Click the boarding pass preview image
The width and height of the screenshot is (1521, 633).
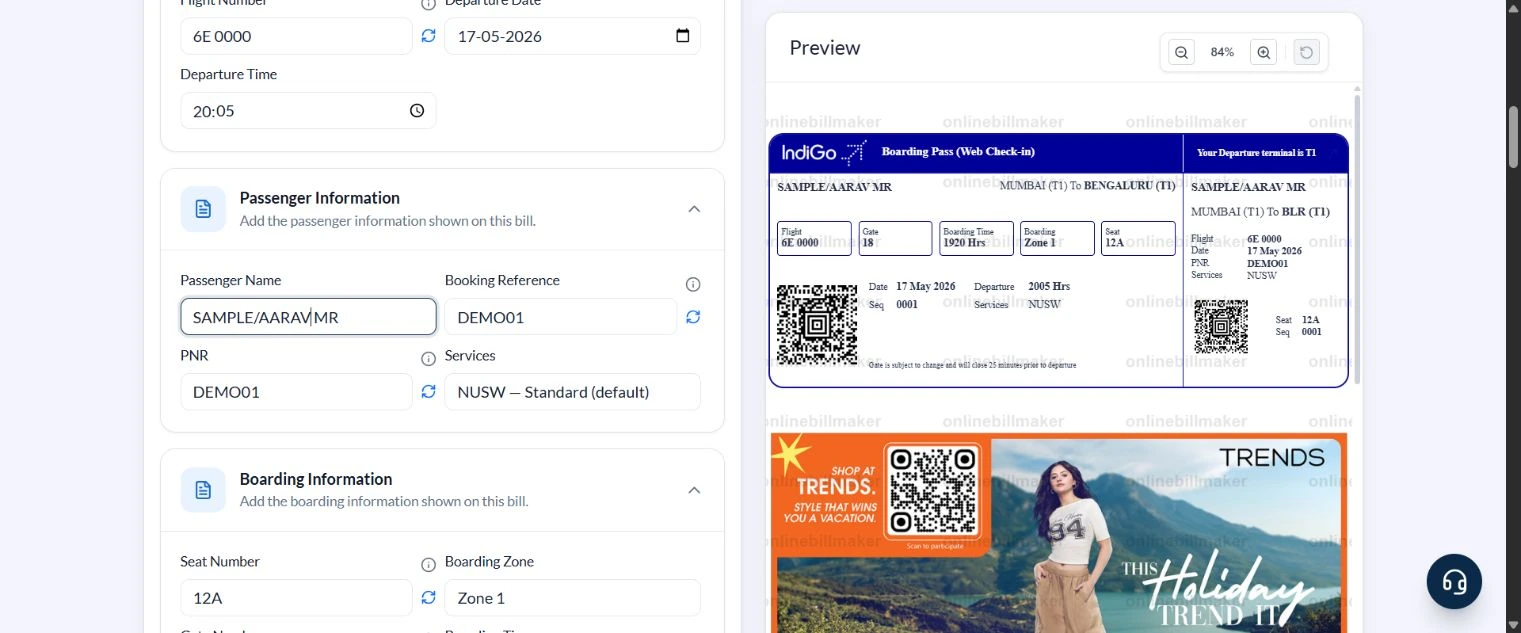click(1058, 260)
